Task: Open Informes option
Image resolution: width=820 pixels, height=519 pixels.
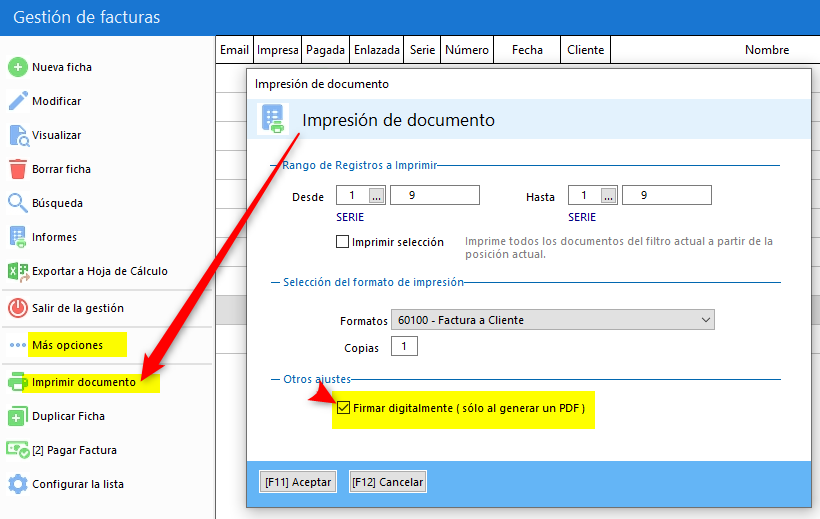Action: [54, 237]
